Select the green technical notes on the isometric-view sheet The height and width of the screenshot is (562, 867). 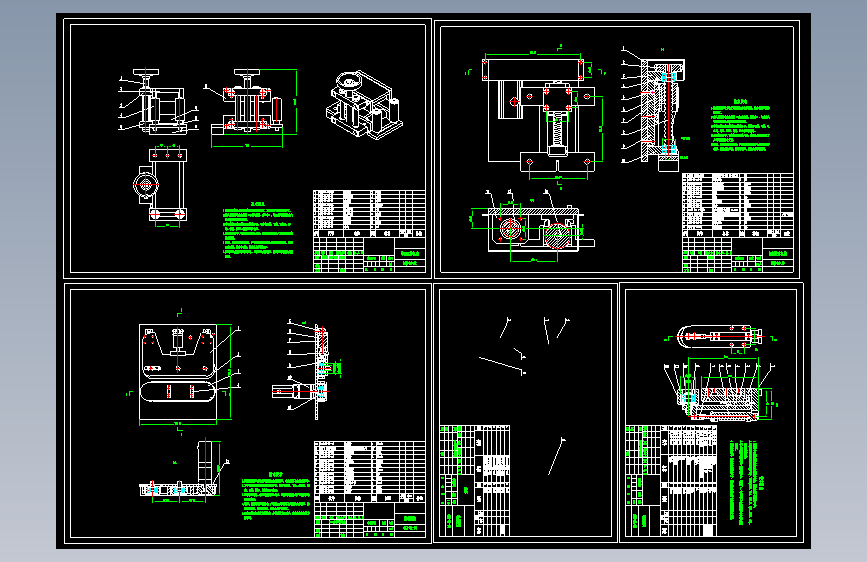pos(258,230)
